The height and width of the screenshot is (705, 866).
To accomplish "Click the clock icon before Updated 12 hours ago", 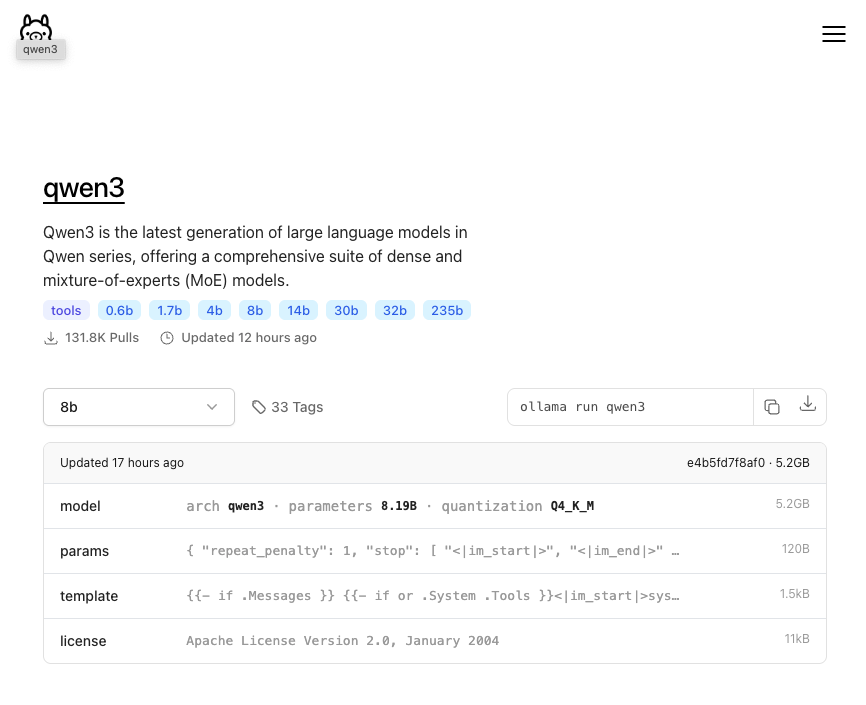I will [x=167, y=338].
